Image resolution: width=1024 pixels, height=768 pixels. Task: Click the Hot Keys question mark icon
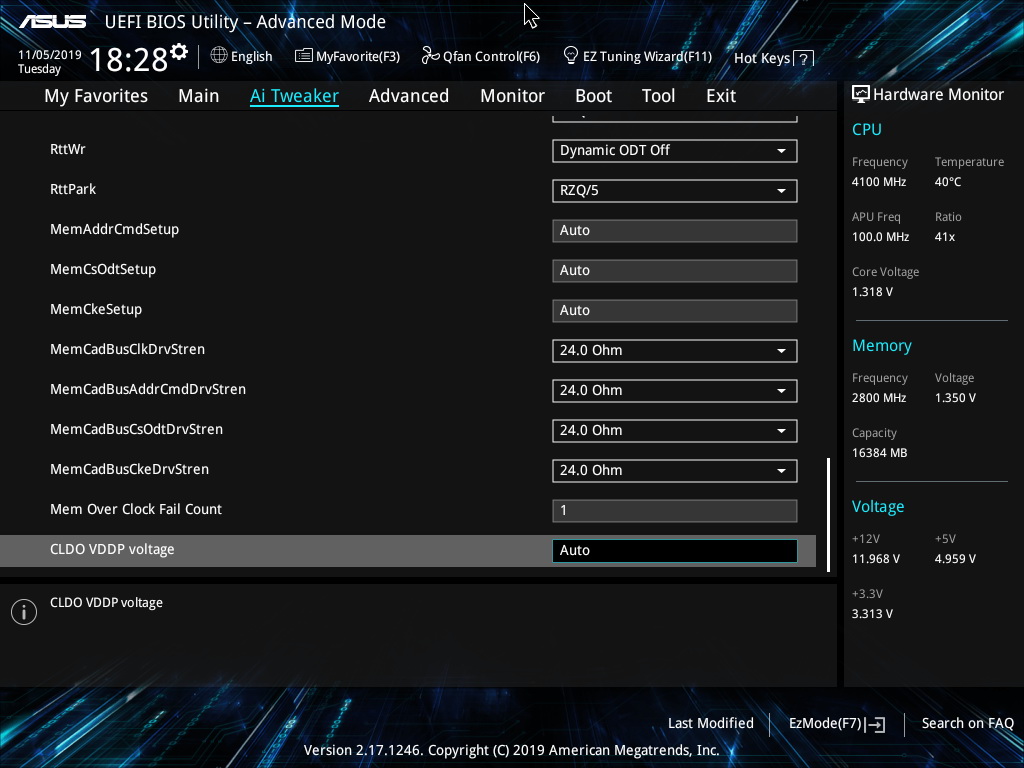804,59
